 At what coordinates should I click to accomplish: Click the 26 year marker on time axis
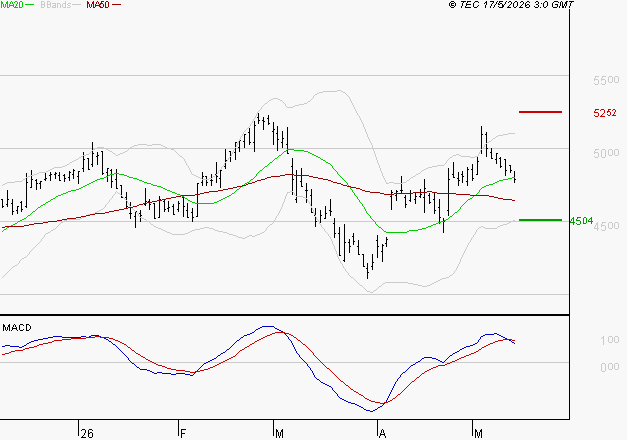click(x=87, y=434)
